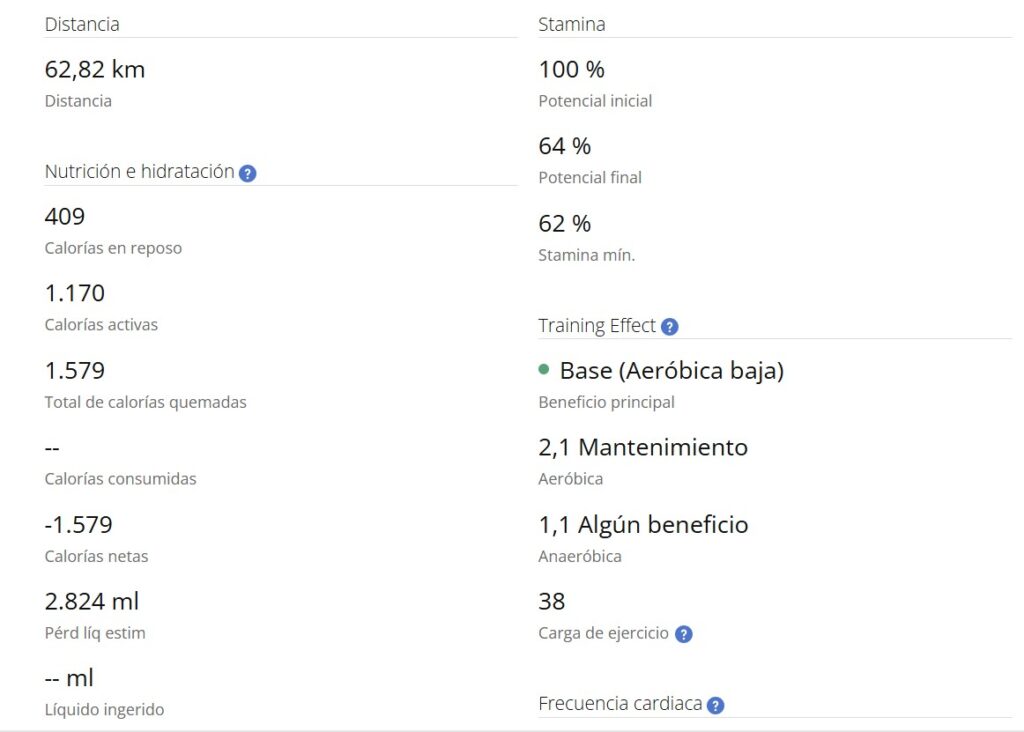
Task: Click the Stamina section heading
Action: 571,24
